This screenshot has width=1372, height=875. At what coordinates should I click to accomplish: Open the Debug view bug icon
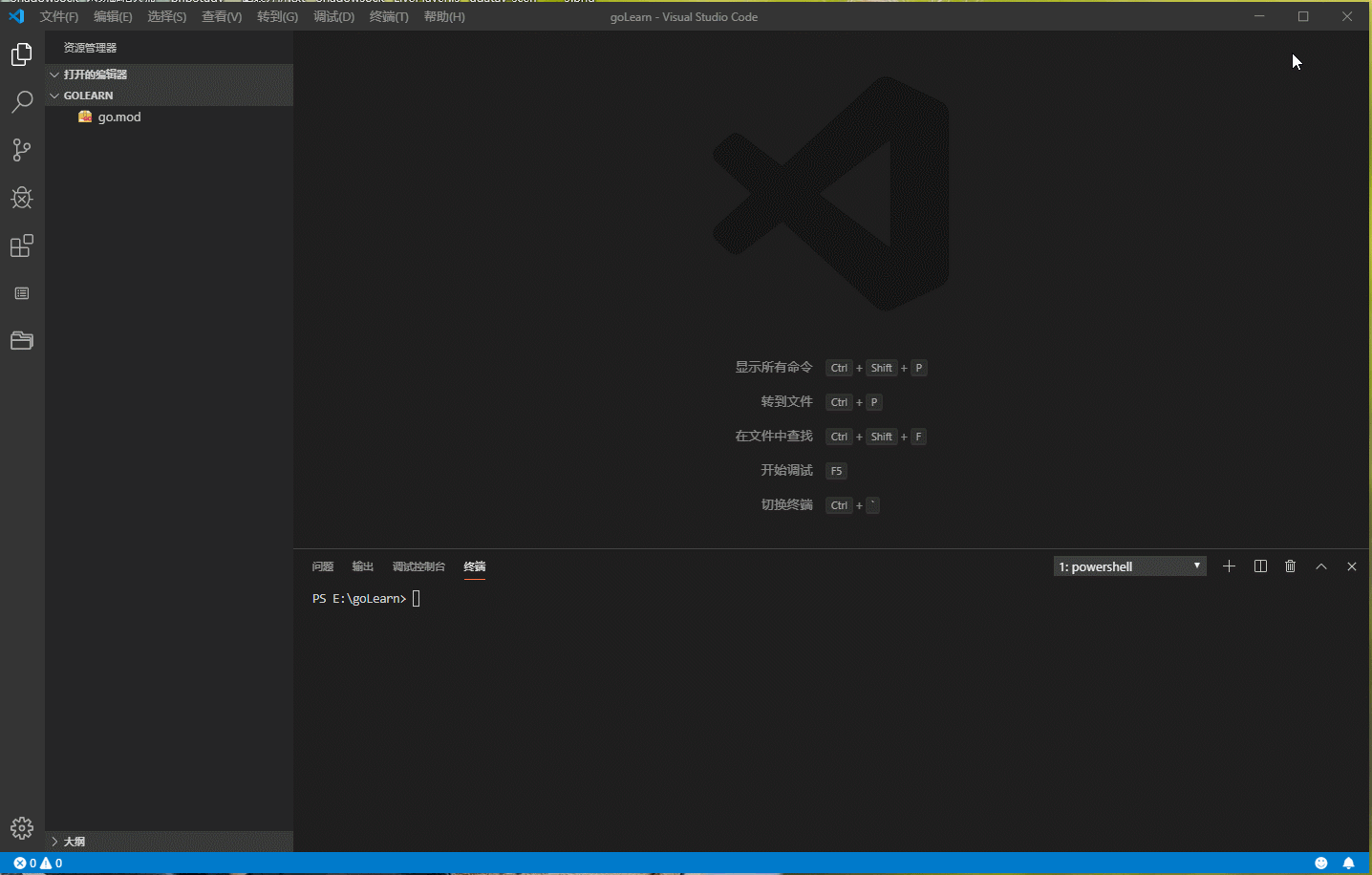click(22, 198)
